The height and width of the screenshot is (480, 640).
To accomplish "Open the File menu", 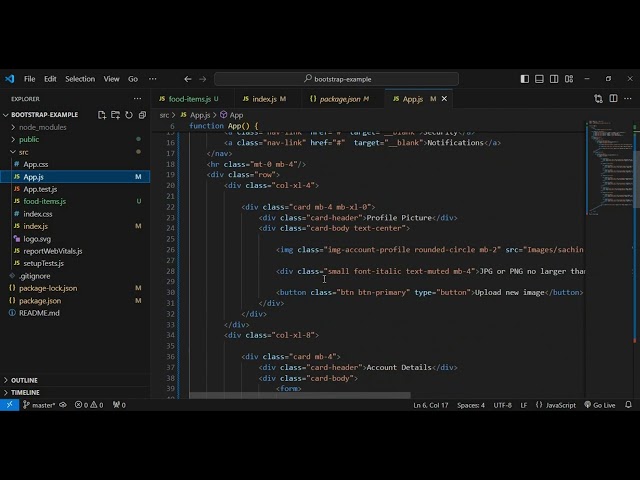I will 29,79.
